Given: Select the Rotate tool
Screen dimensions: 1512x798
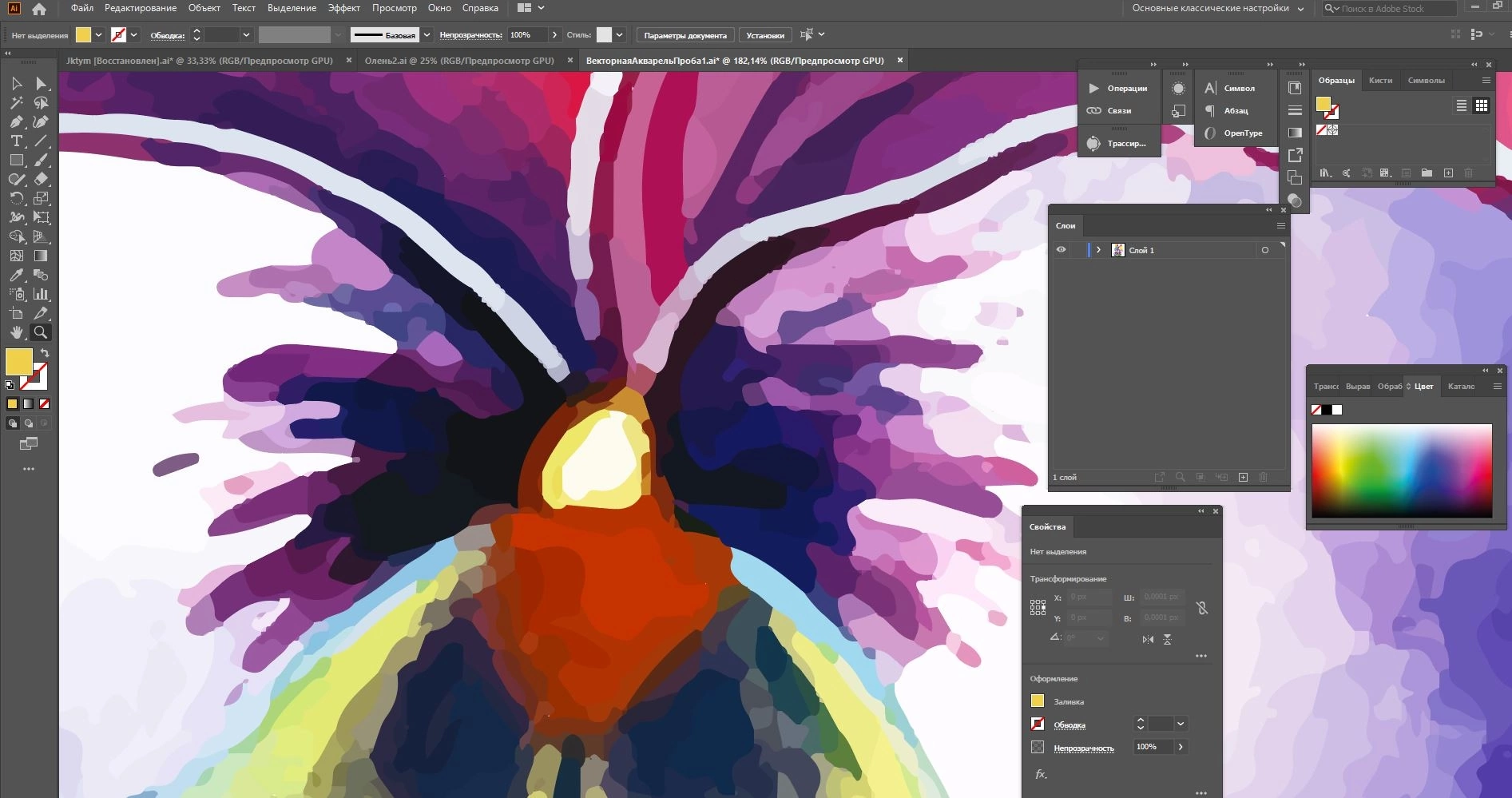Looking at the screenshot, I should (x=16, y=198).
